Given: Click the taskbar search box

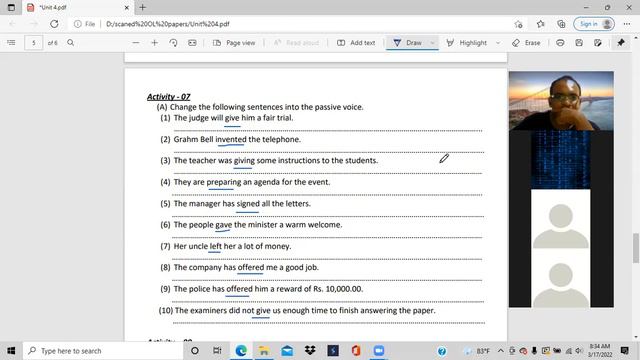Looking at the screenshot, I should click(103, 351).
